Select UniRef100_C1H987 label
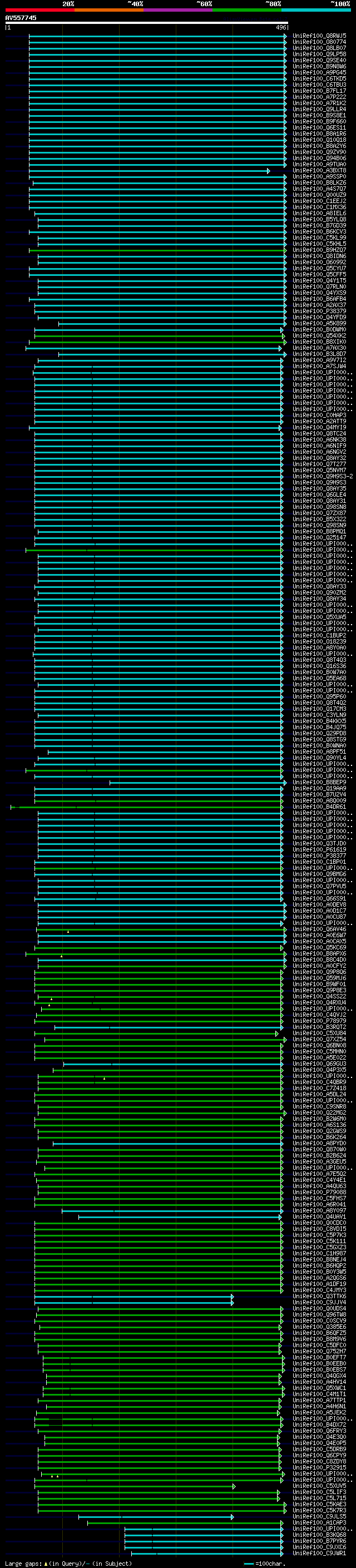 tap(319, 1253)
